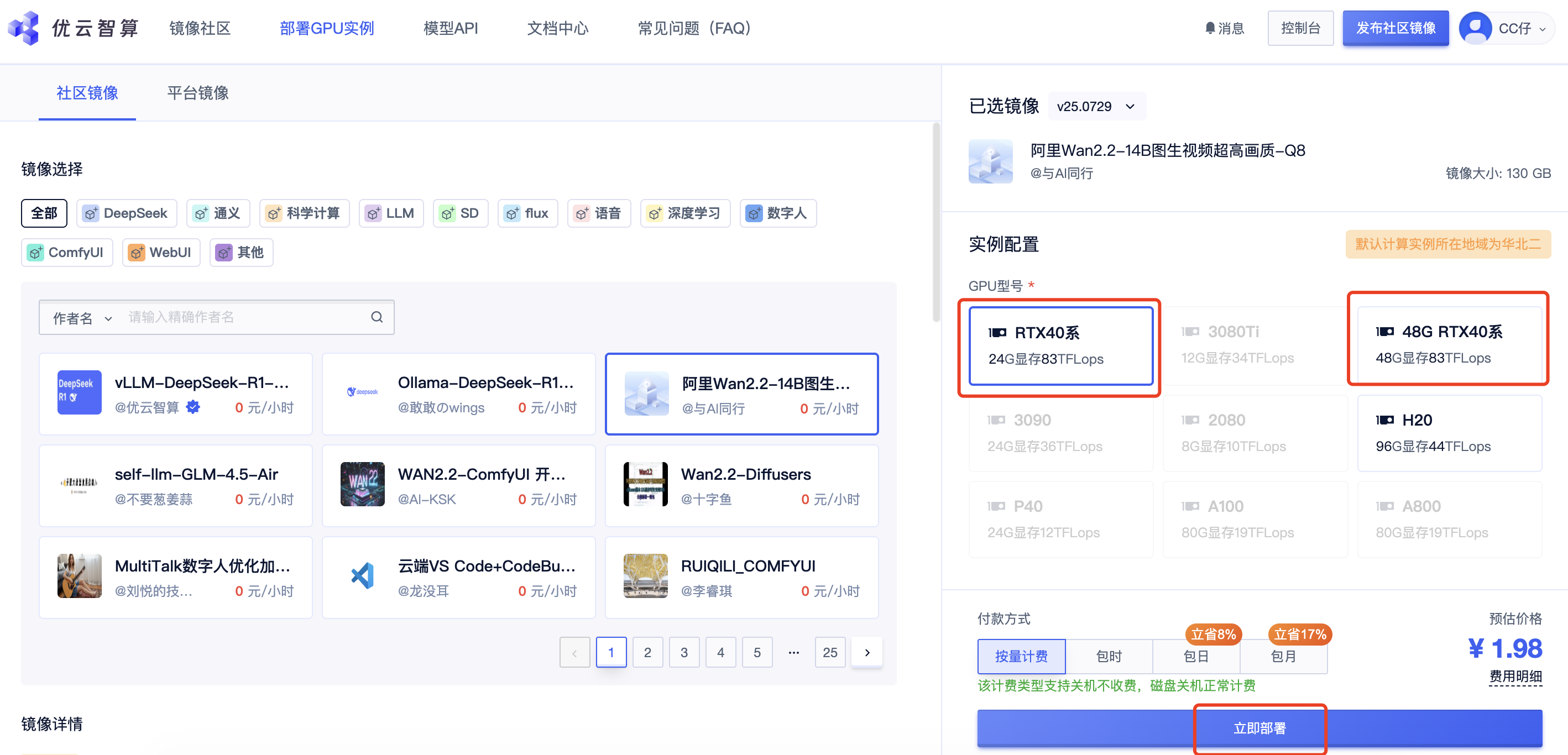Select the RTX40系 24G GPU option
The image size is (1568, 755).
pos(1061,345)
